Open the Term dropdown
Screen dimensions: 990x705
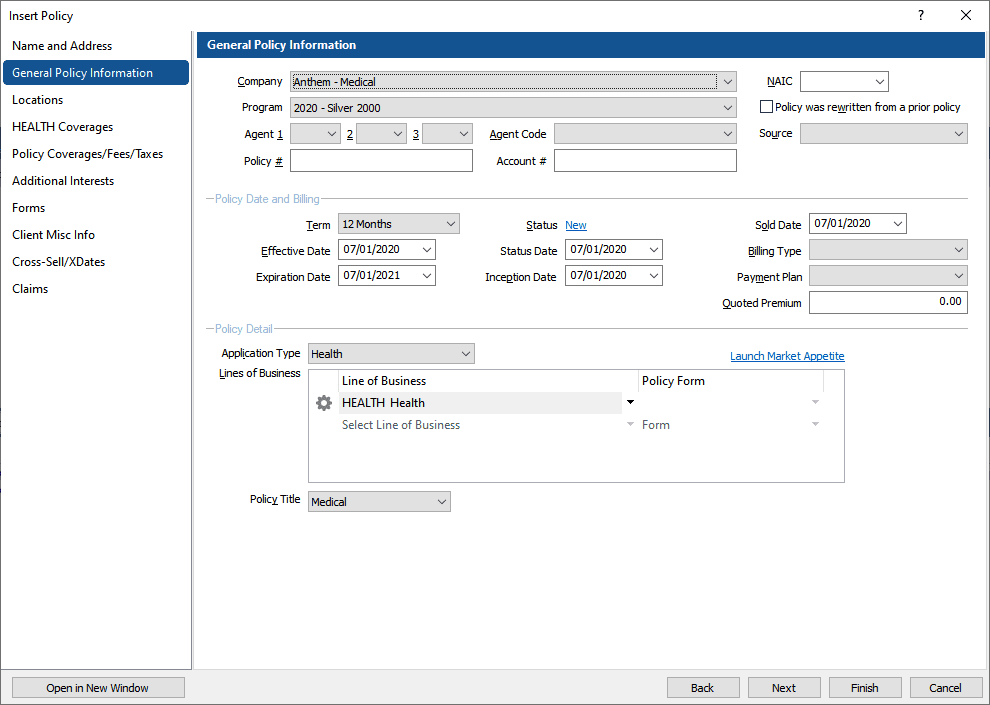[451, 224]
